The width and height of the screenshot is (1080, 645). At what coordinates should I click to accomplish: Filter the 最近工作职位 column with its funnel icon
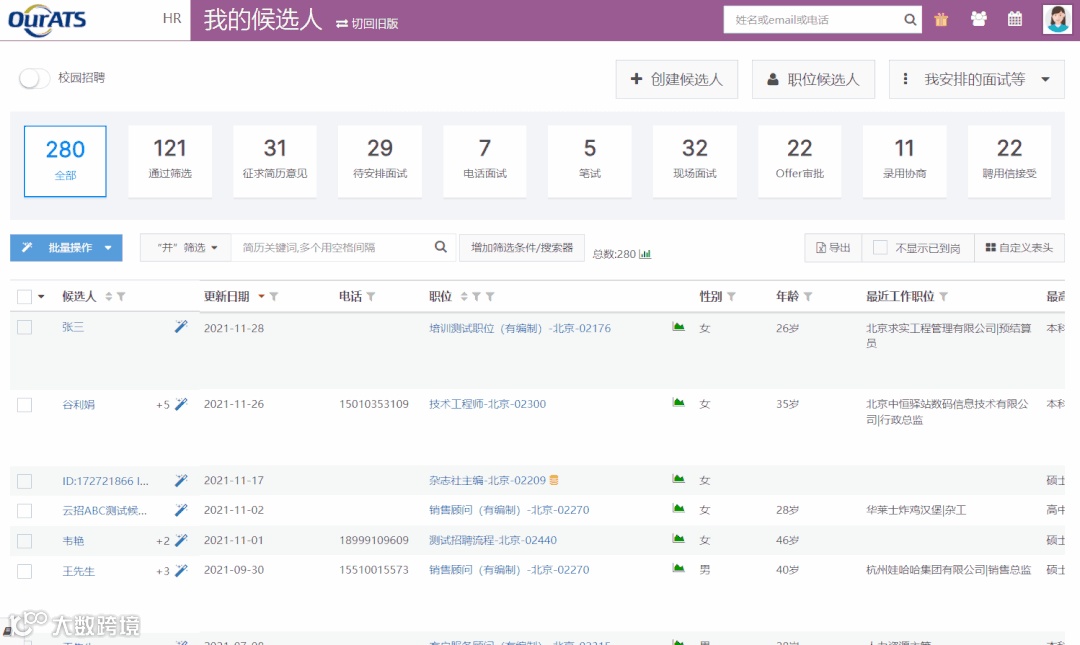point(944,296)
